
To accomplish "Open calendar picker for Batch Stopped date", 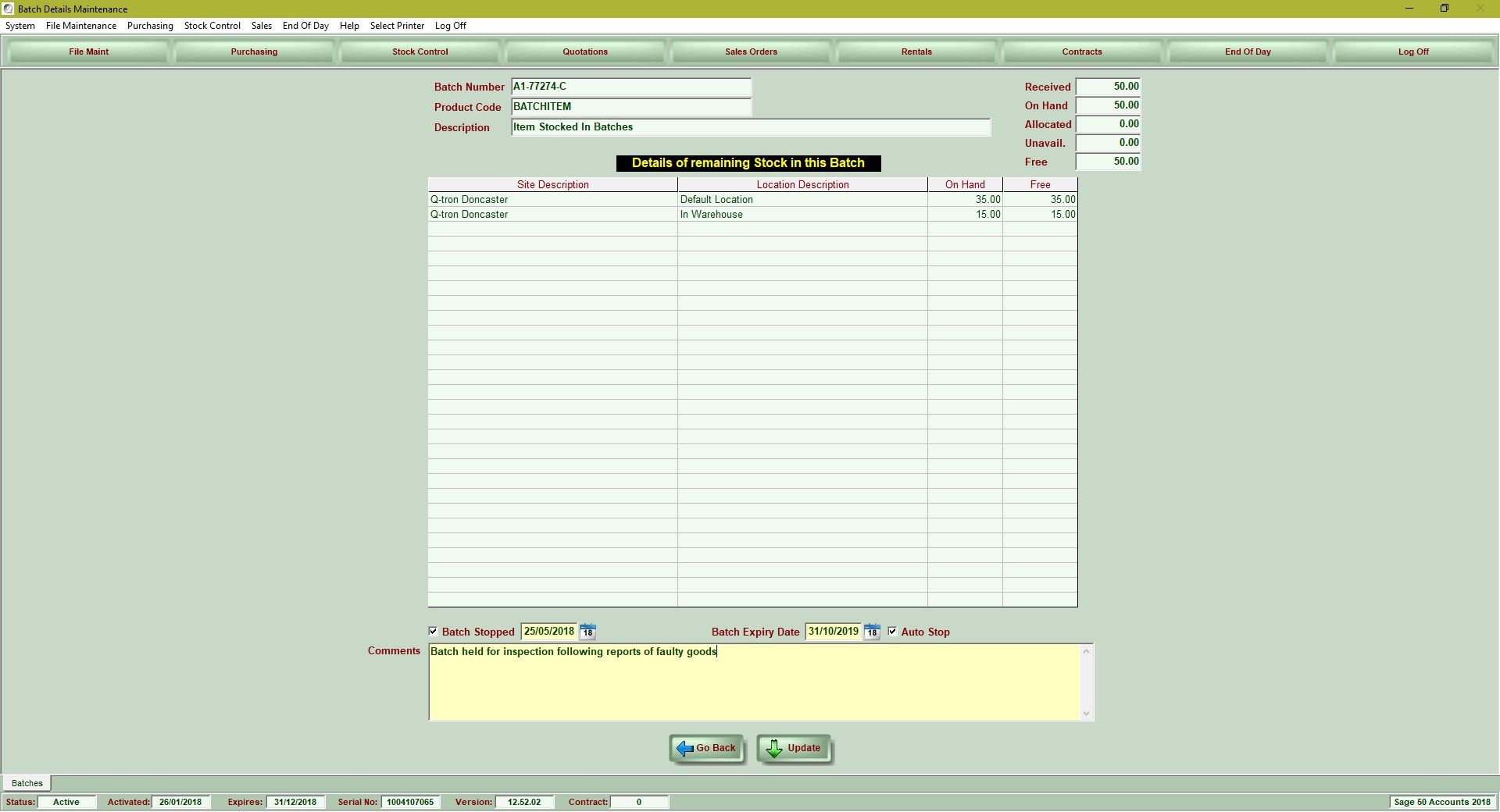I will [x=587, y=632].
